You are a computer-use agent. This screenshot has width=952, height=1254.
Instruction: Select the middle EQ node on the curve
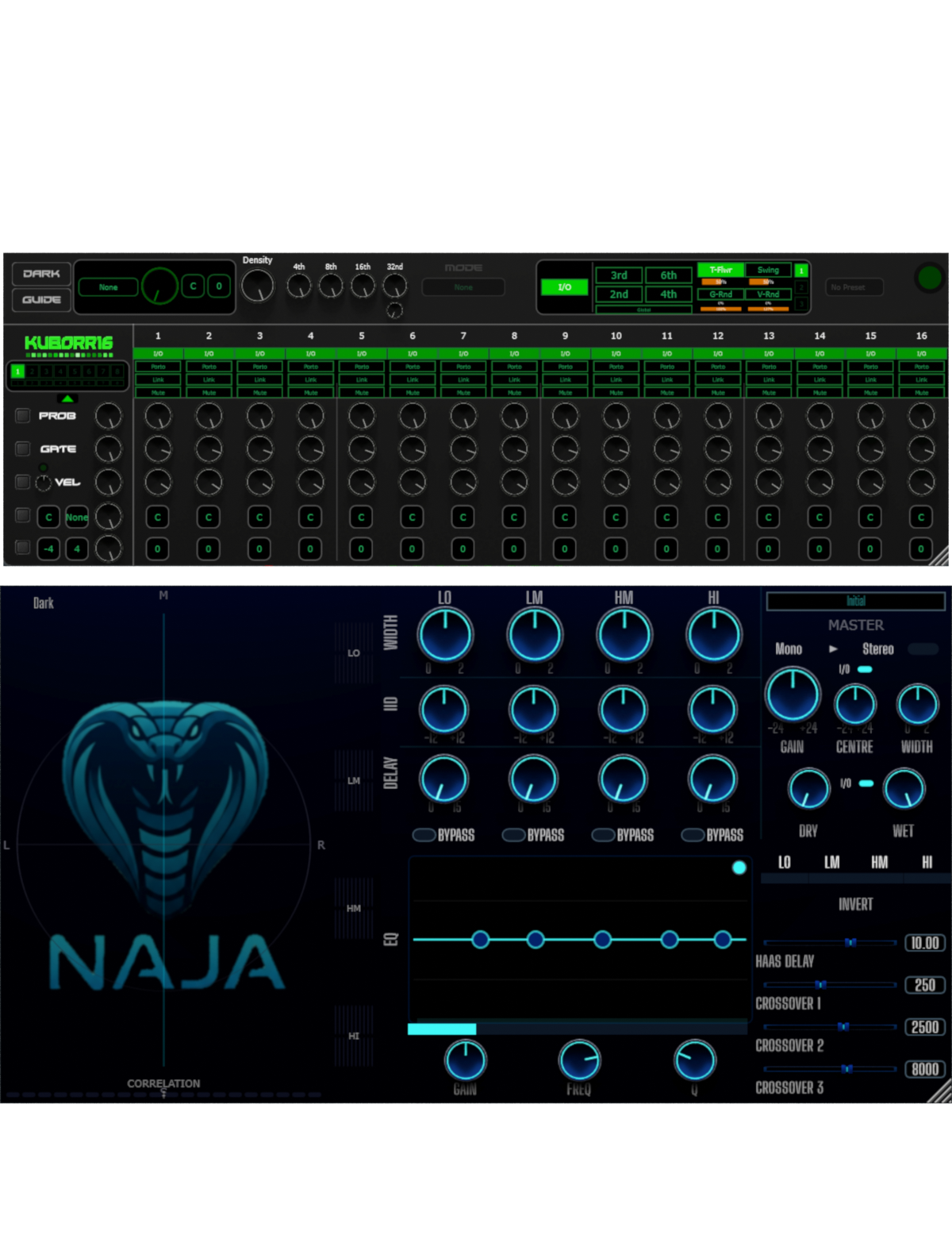[x=602, y=940]
